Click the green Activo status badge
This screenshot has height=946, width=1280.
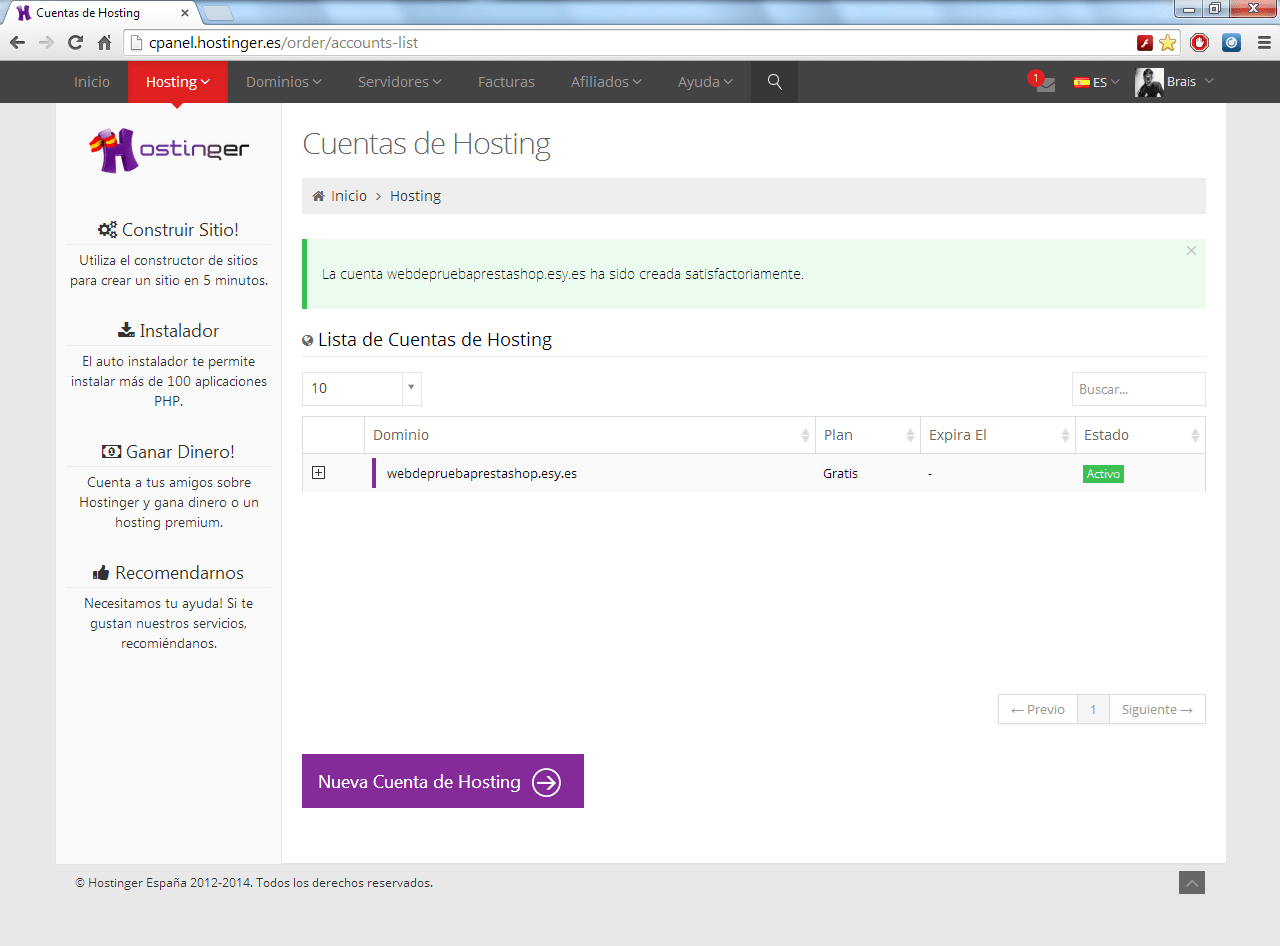[x=1103, y=473]
